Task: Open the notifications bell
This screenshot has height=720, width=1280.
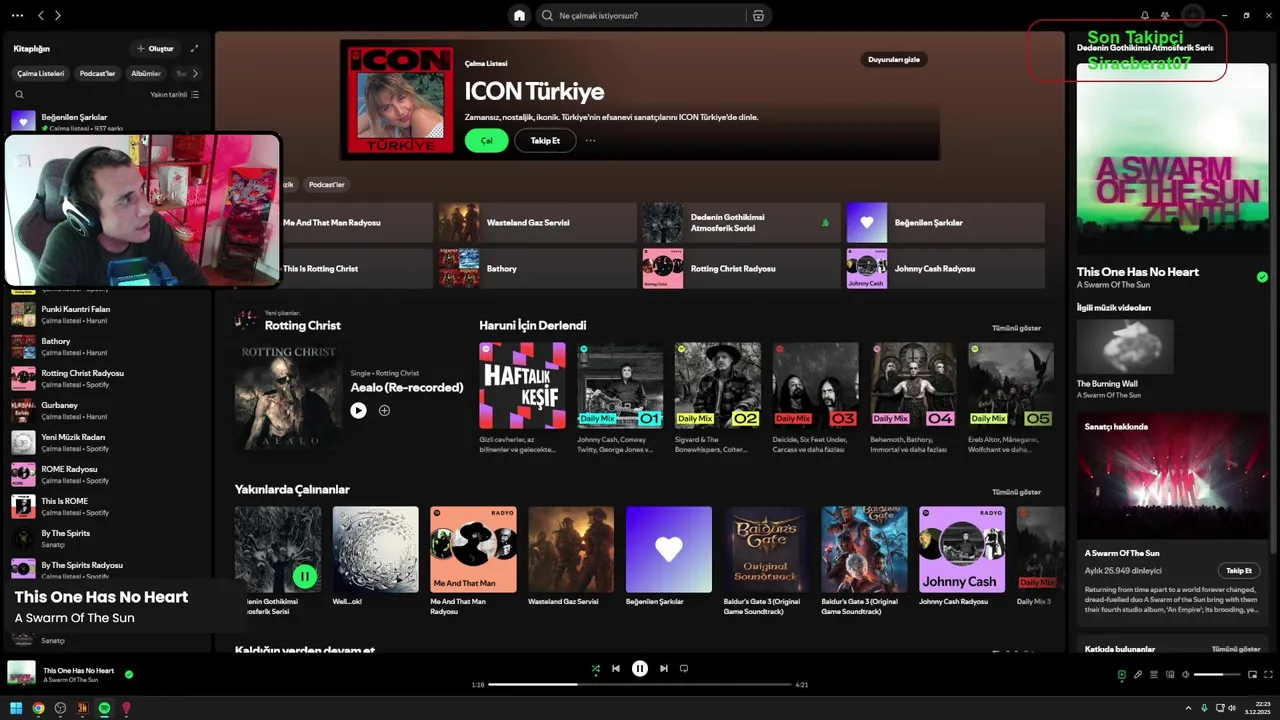Action: [1145, 15]
